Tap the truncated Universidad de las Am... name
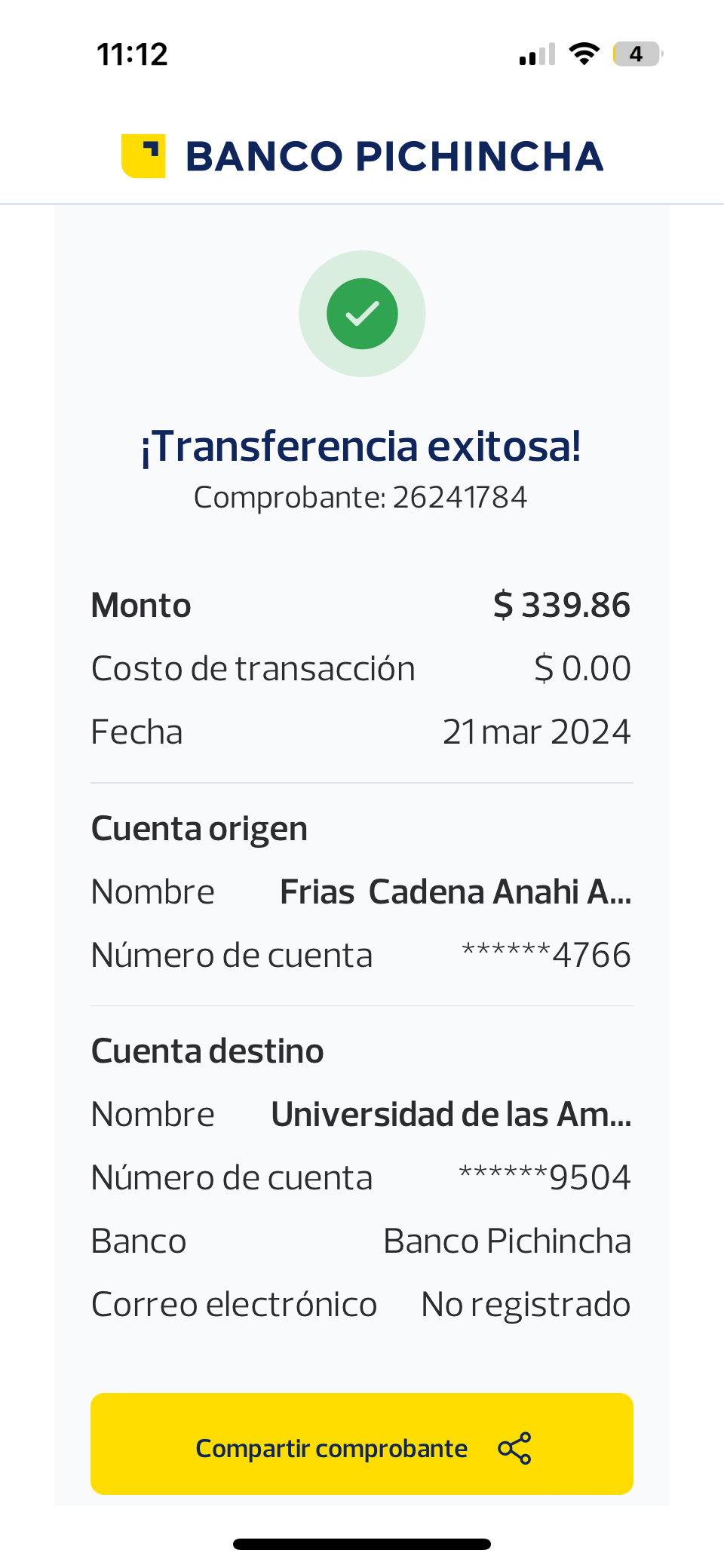The height and width of the screenshot is (1568, 724). [451, 1114]
